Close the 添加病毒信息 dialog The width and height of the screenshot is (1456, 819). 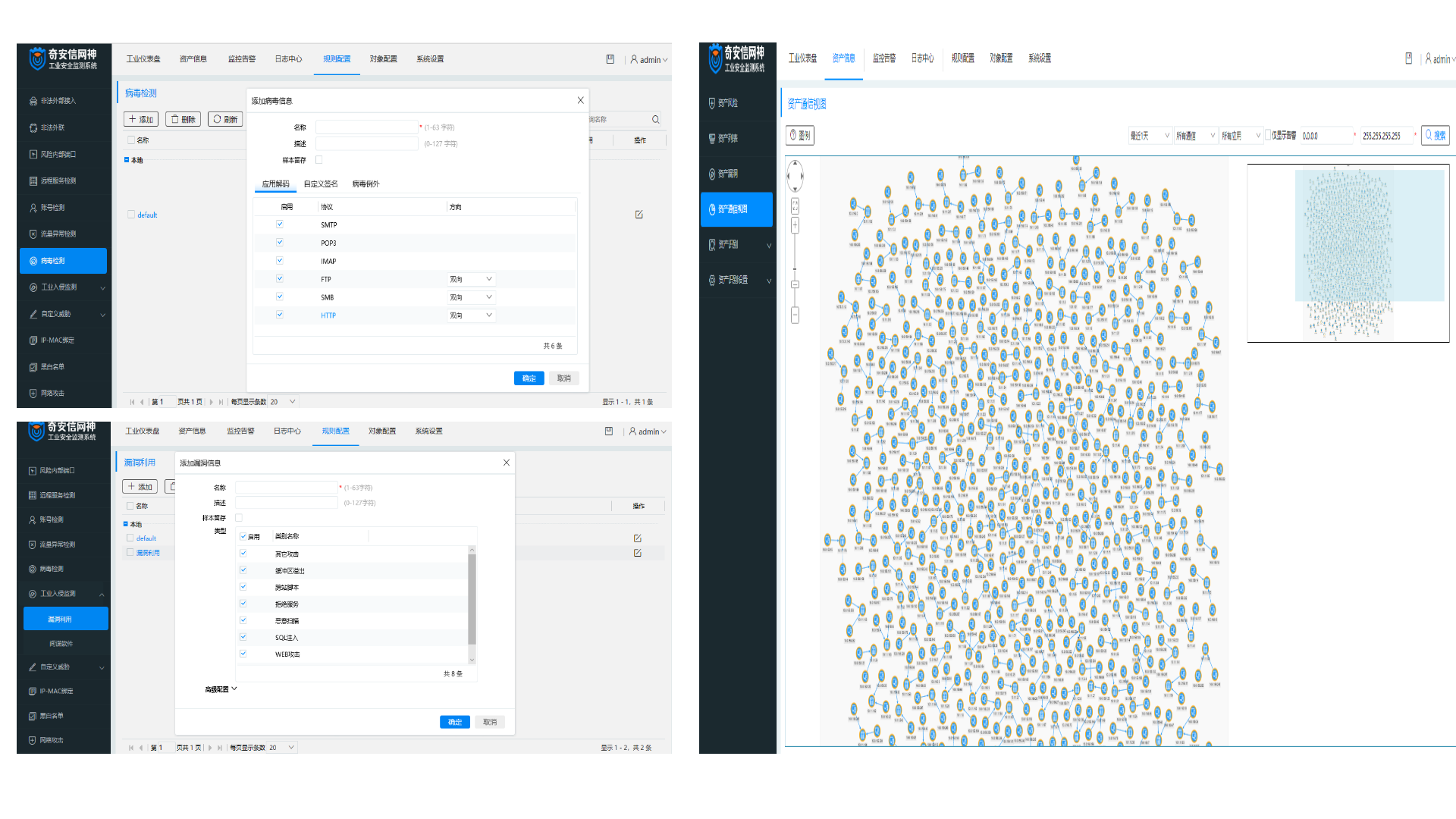click(580, 100)
